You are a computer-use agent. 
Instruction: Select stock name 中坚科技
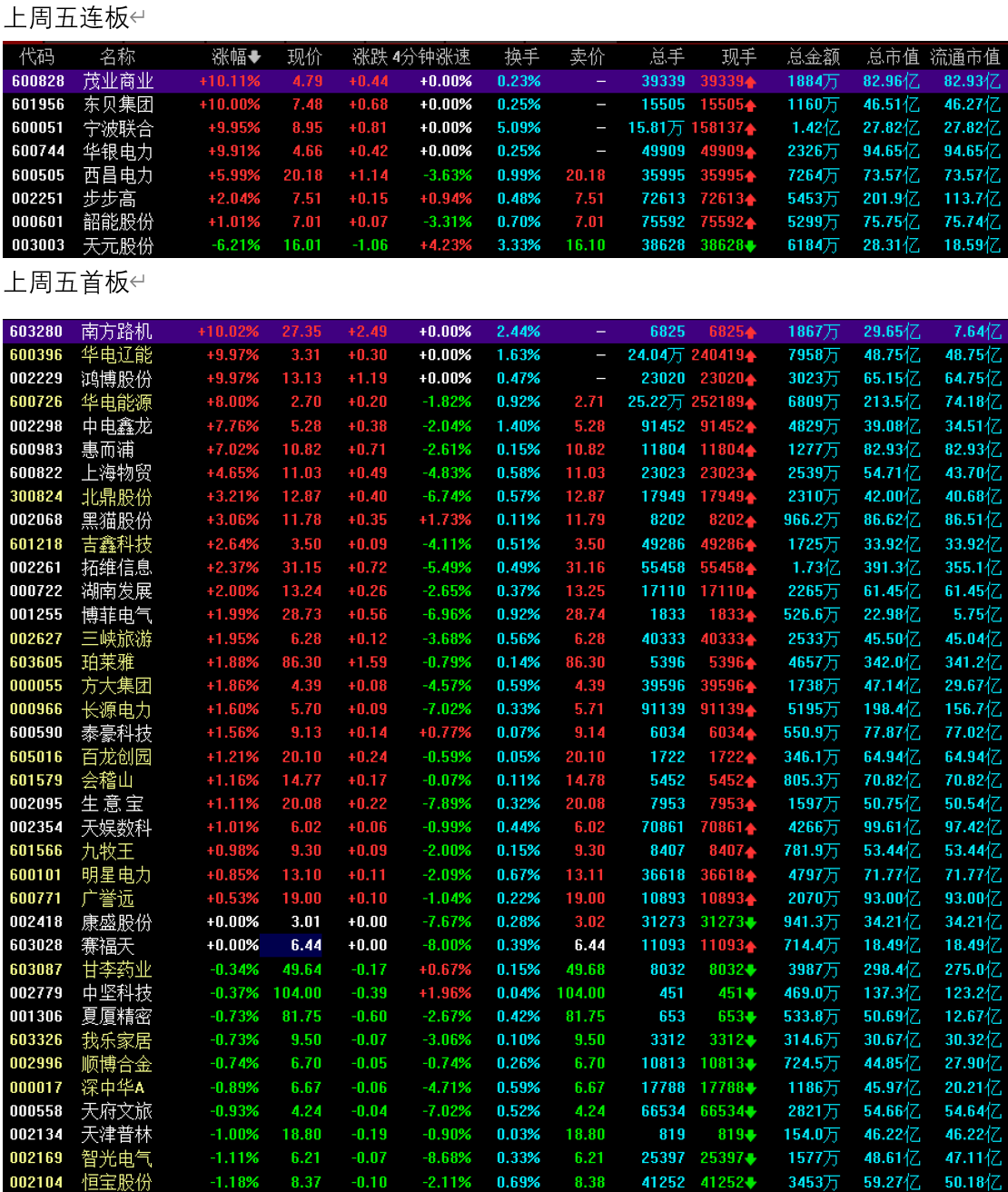[x=117, y=993]
